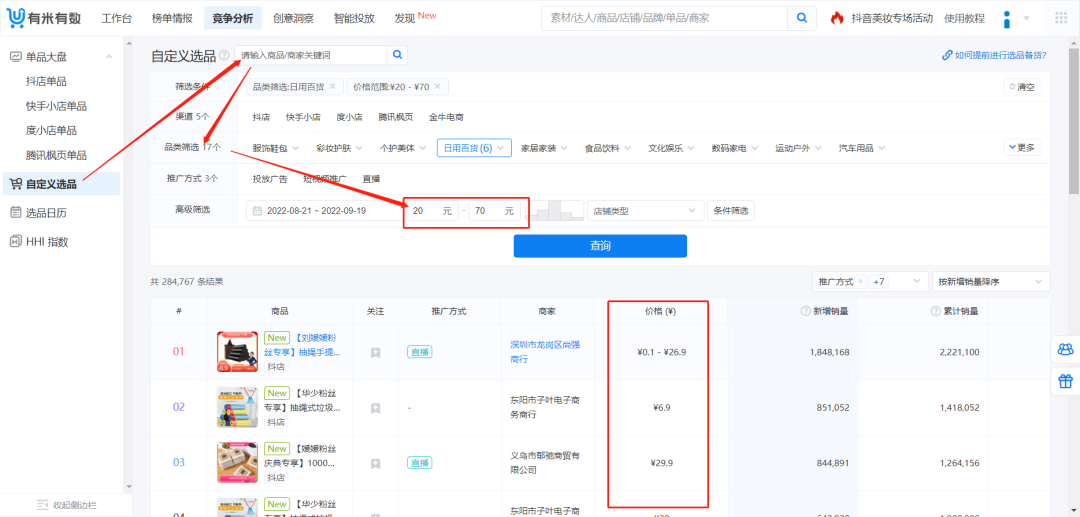Screen dimensions: 1080x517
Task: Select 快手小店单品 in the sidebar
Action: pyautogui.click(x=56, y=106)
